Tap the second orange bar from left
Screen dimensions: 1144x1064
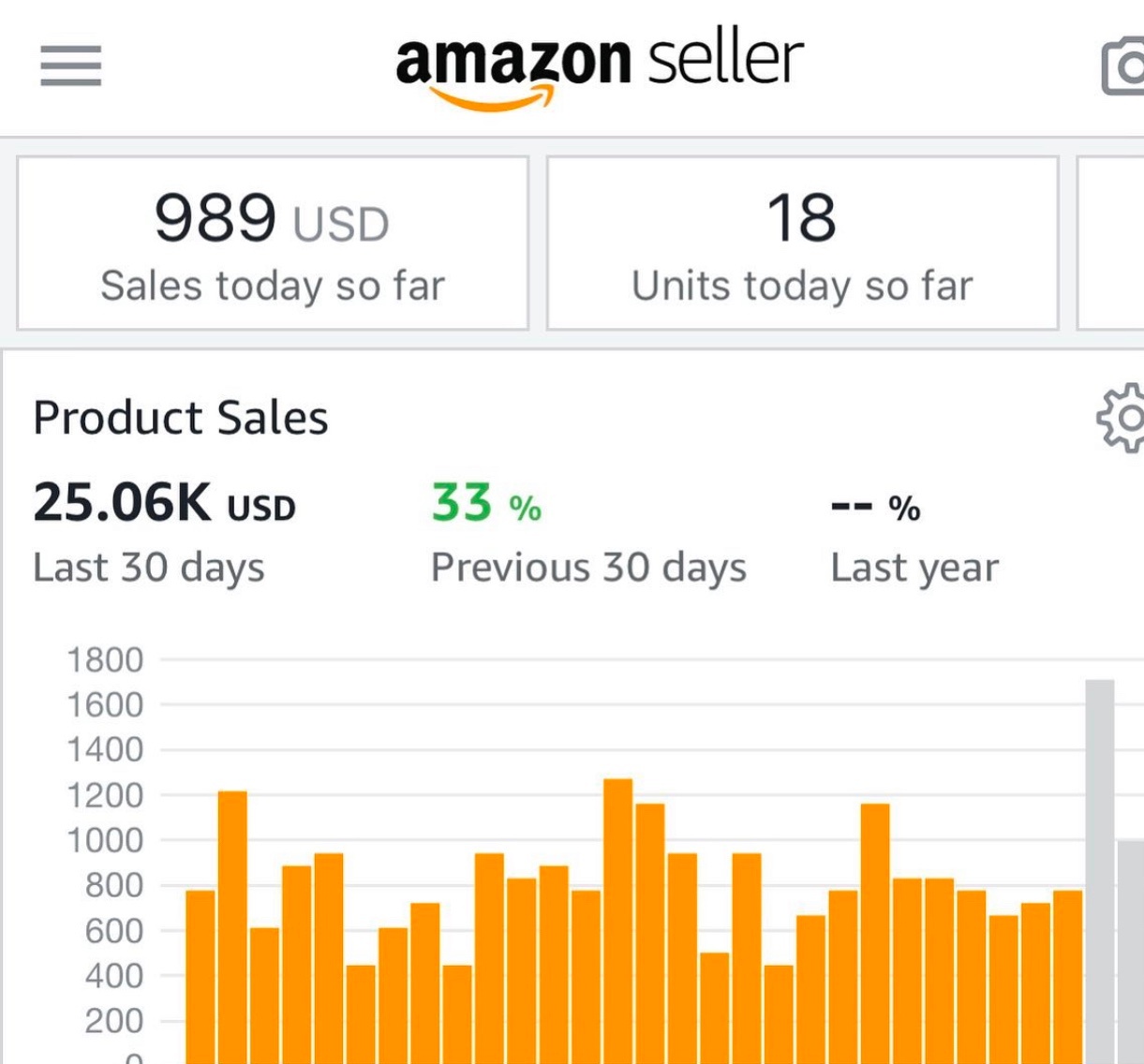tap(232, 927)
